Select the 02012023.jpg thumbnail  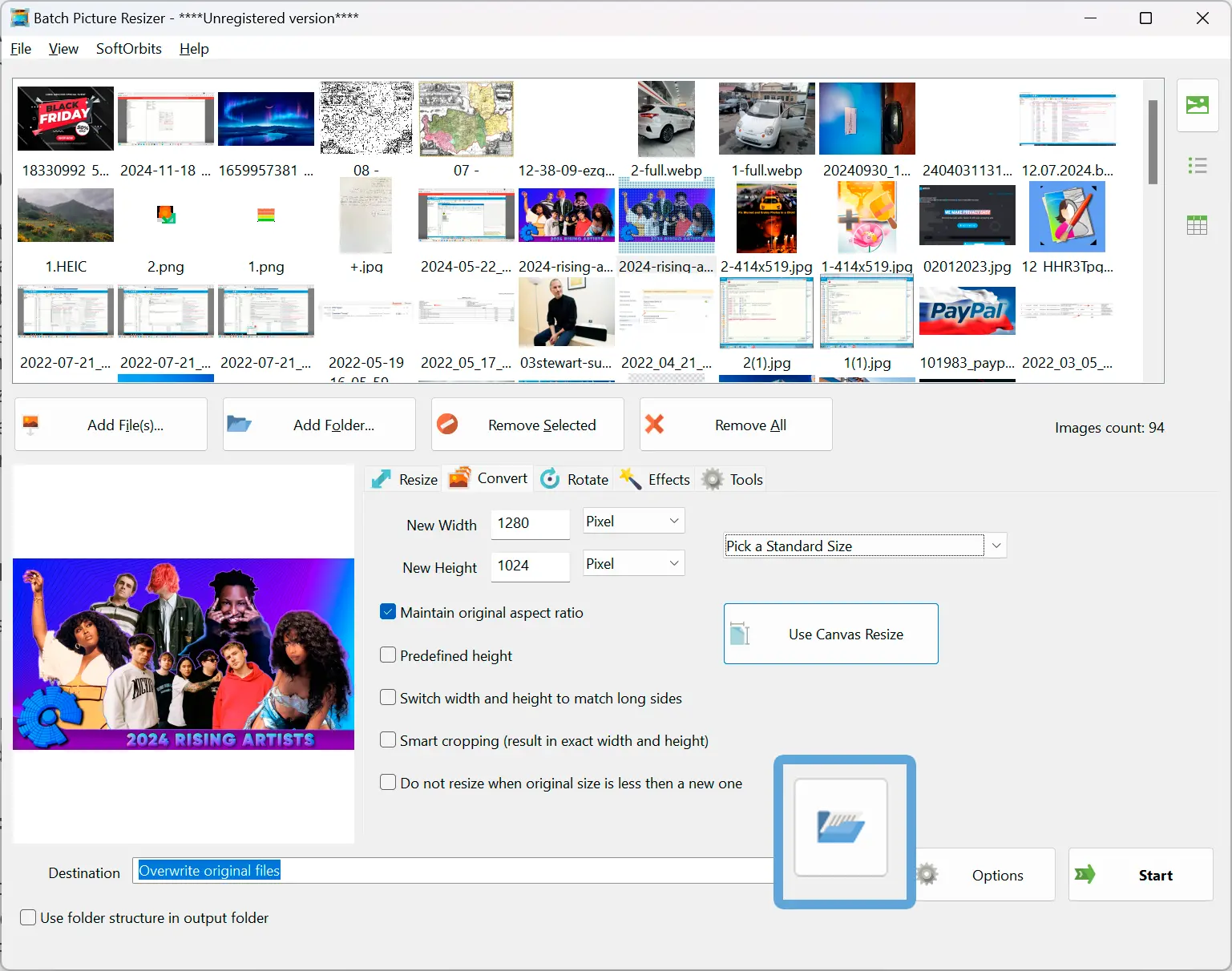(x=967, y=215)
